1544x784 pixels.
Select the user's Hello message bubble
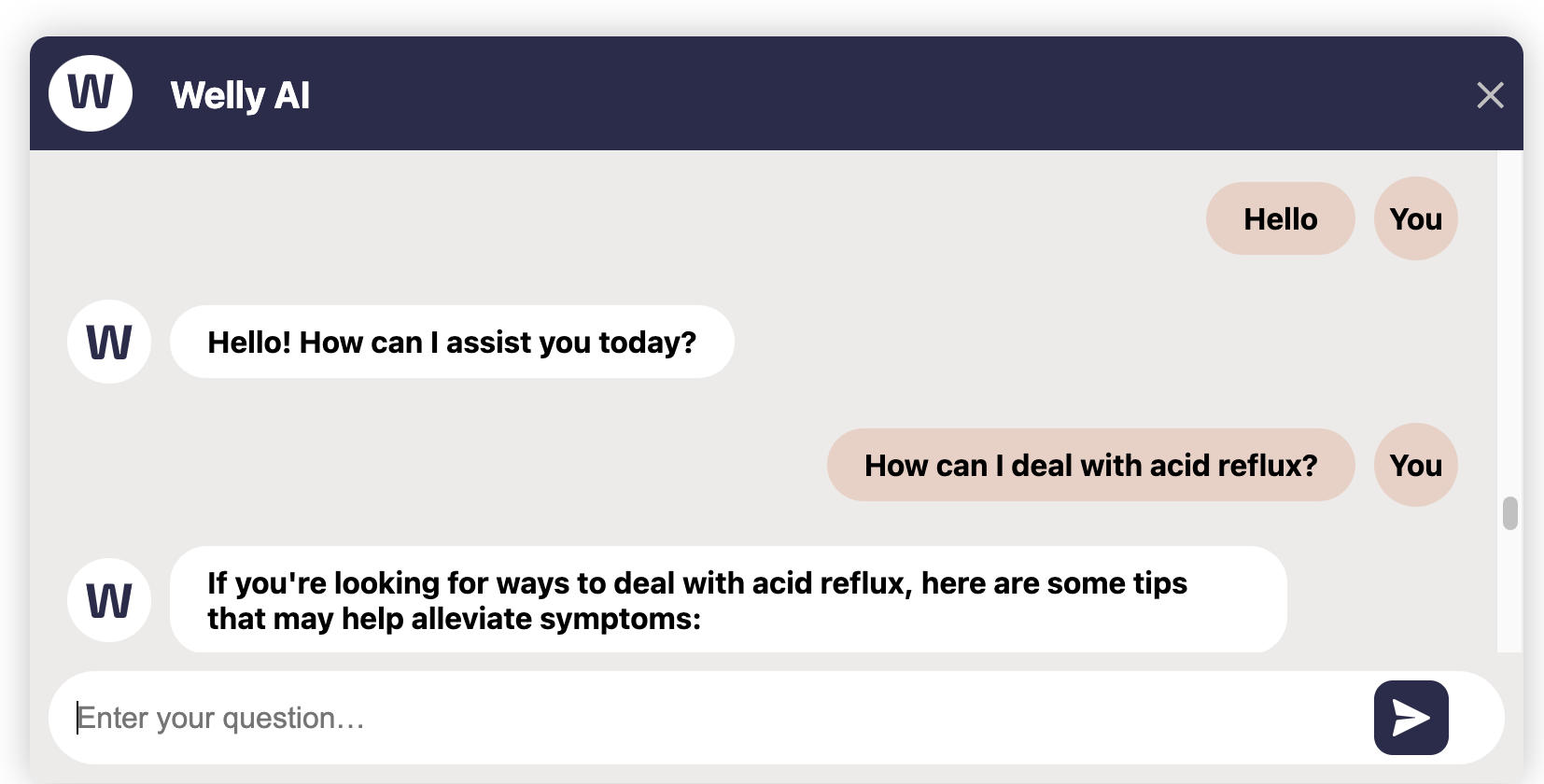[x=1280, y=219]
